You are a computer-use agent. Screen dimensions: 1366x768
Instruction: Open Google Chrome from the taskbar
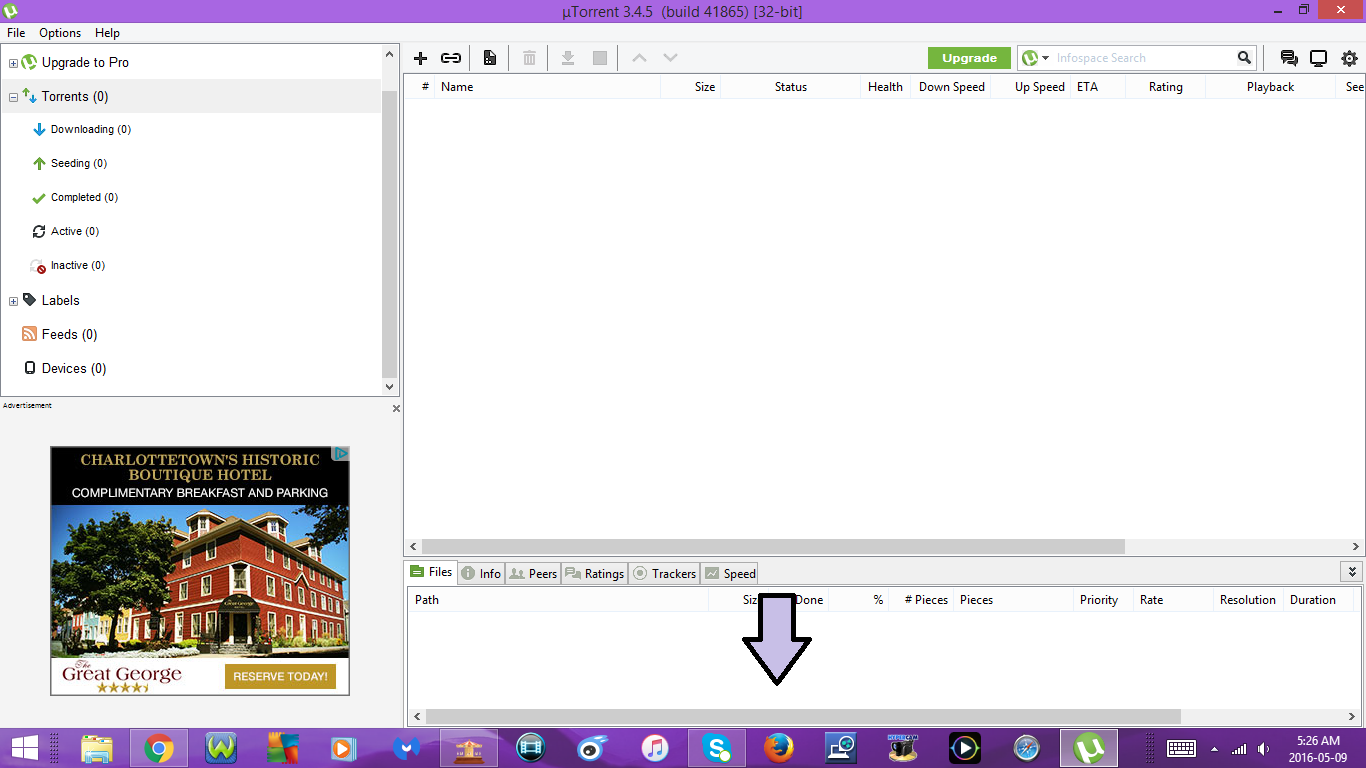tap(159, 748)
